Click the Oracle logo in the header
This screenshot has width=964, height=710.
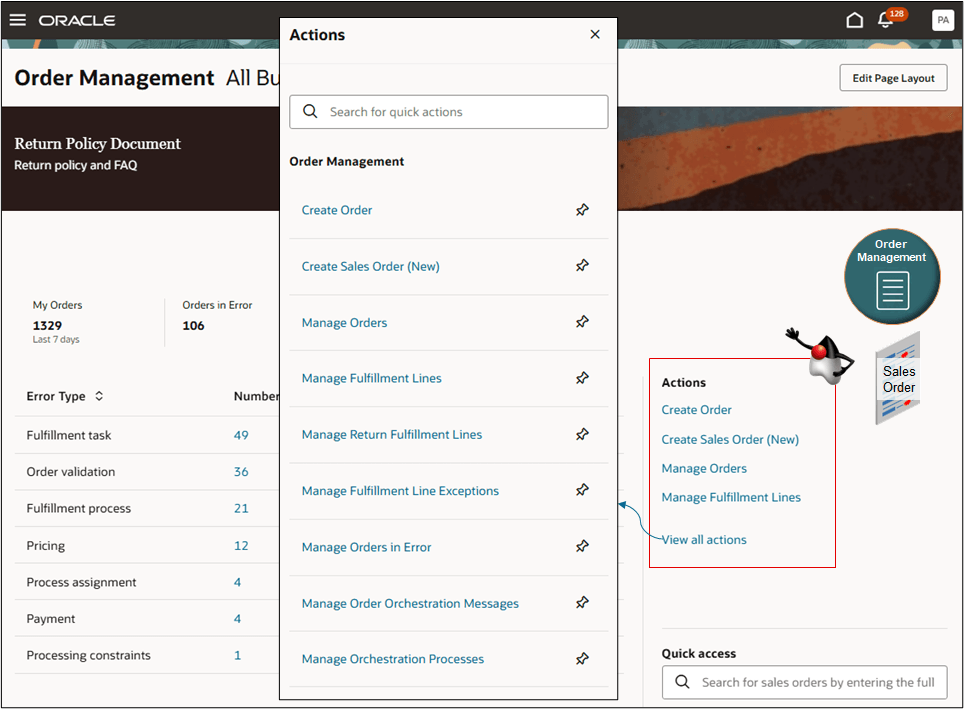pyautogui.click(x=77, y=19)
